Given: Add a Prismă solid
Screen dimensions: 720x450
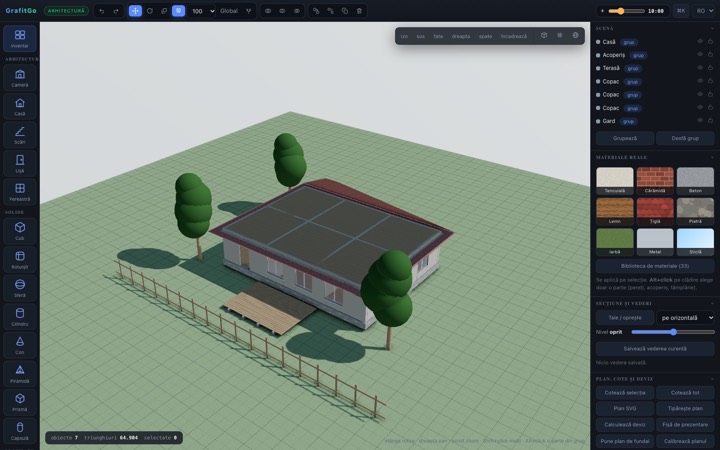Looking at the screenshot, I should (x=20, y=401).
